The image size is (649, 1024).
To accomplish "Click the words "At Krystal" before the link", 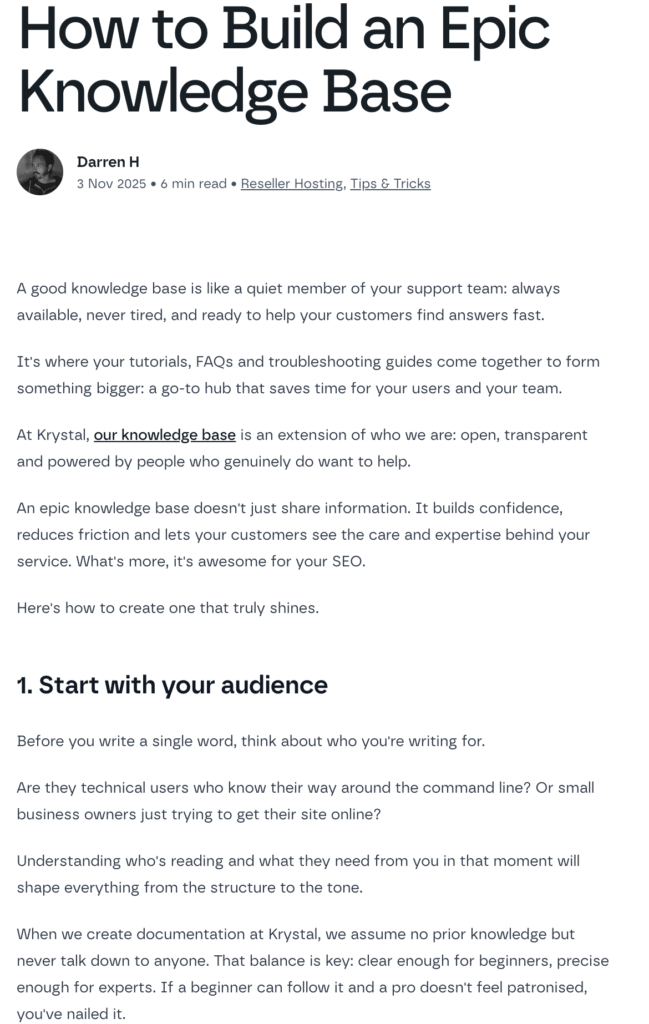I will point(52,435).
